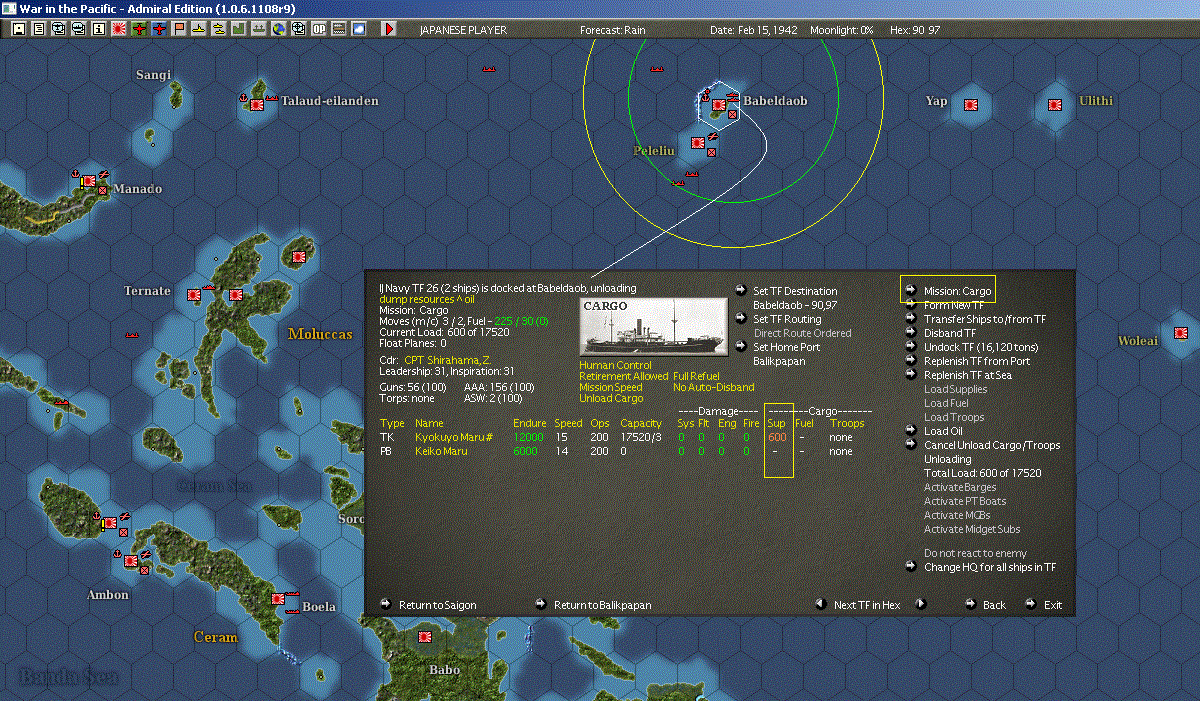Click the orange flag toolbar icon
This screenshot has width=1200, height=701.
180,30
